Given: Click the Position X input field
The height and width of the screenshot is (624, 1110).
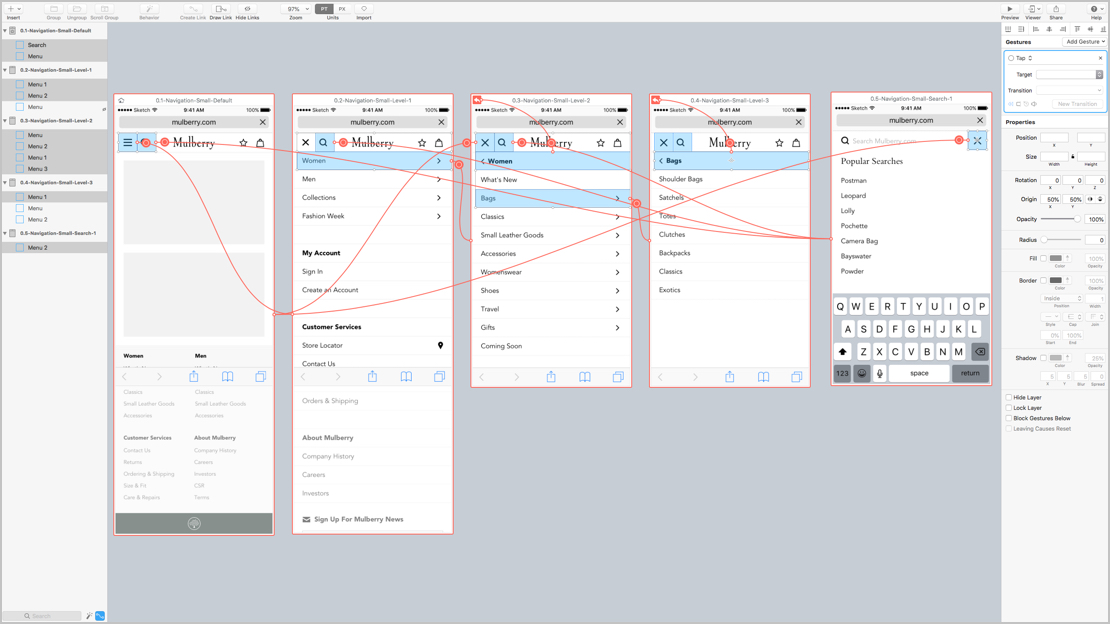Looking at the screenshot, I should coord(1053,137).
